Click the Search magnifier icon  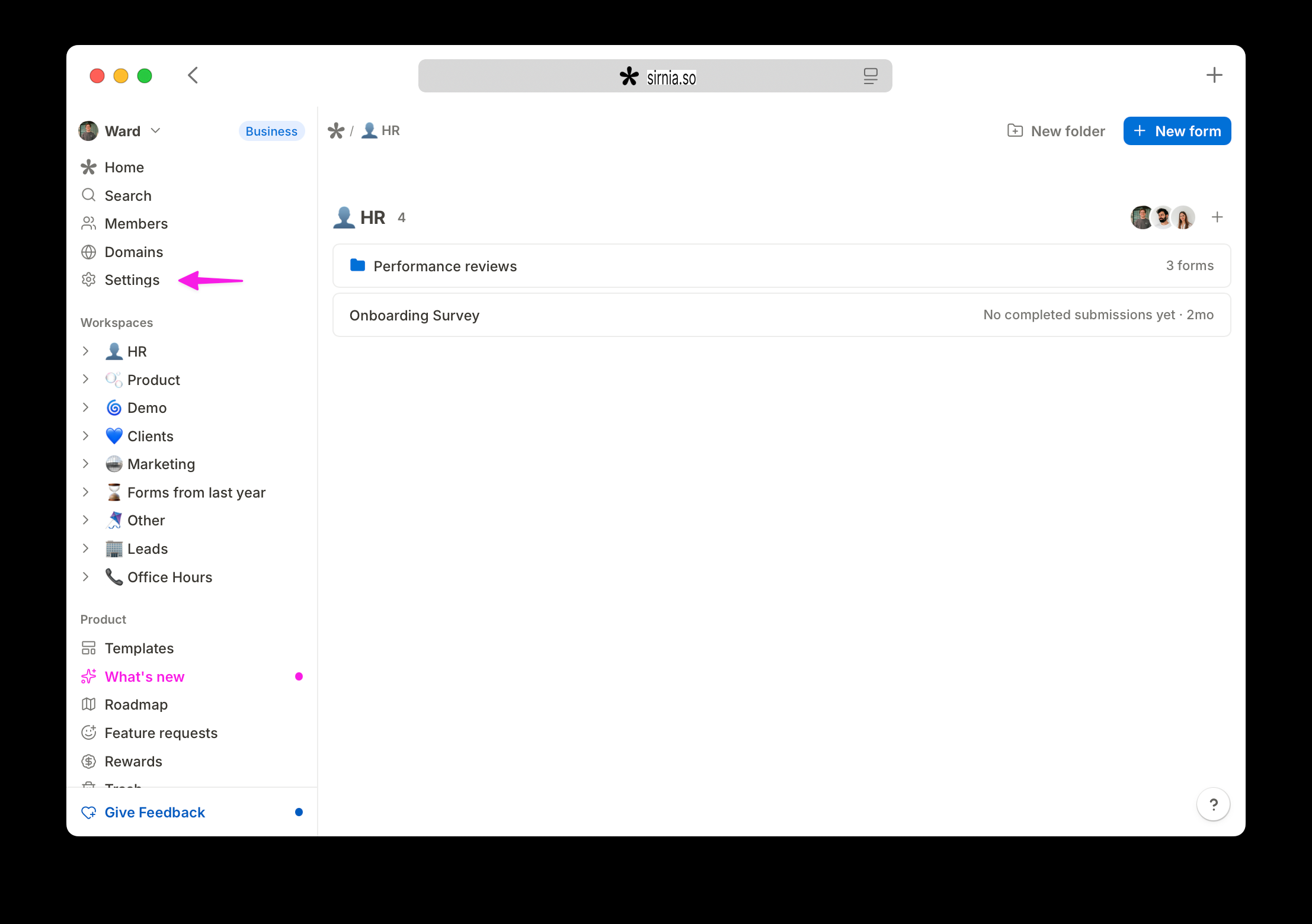(88, 195)
